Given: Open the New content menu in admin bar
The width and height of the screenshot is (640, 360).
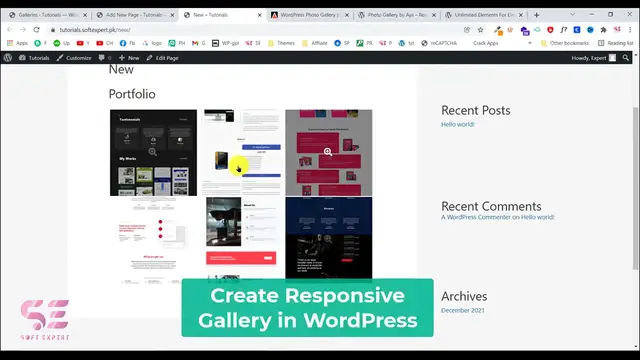Looking at the screenshot, I should click(x=129, y=58).
